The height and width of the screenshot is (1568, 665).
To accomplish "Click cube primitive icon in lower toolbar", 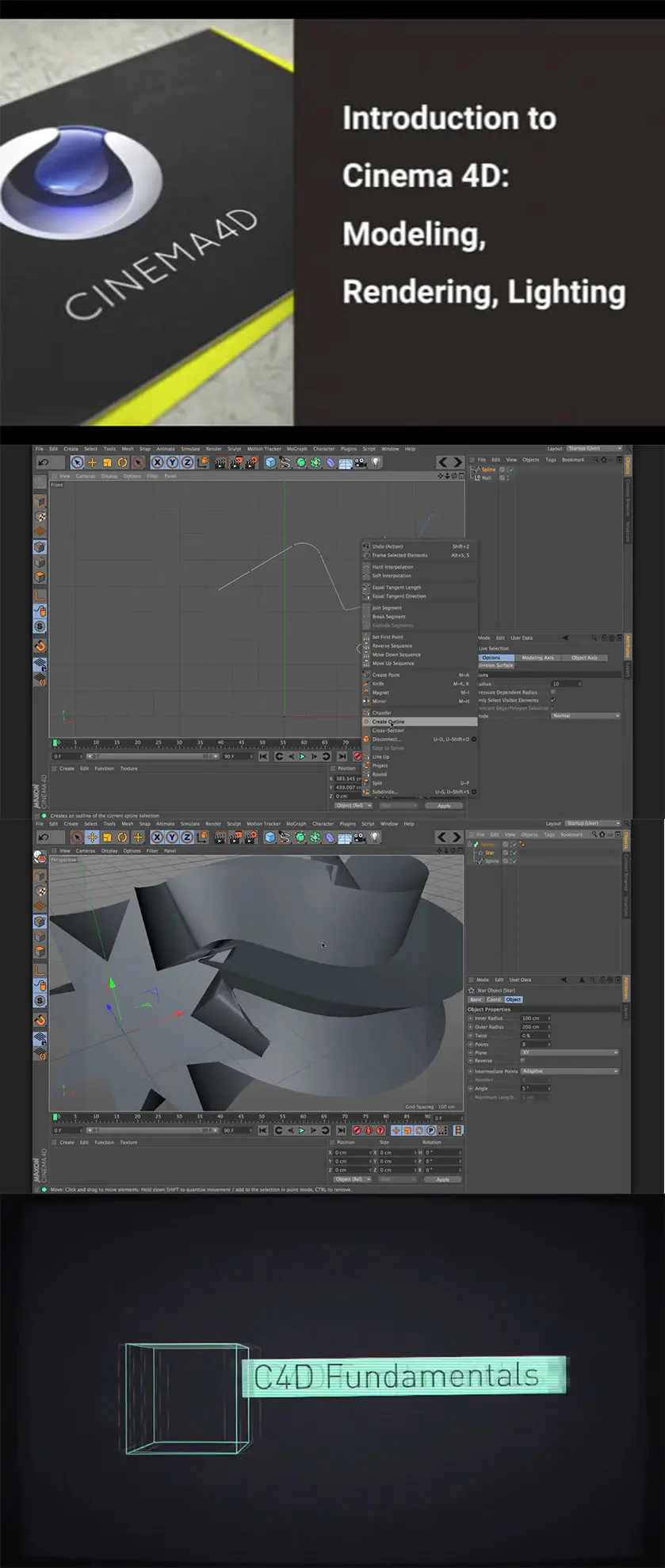I will coord(270,837).
